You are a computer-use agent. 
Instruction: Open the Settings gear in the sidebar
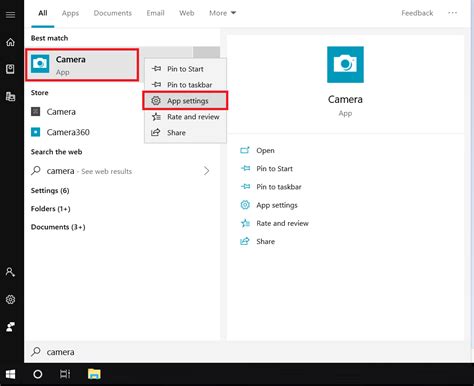point(10,299)
